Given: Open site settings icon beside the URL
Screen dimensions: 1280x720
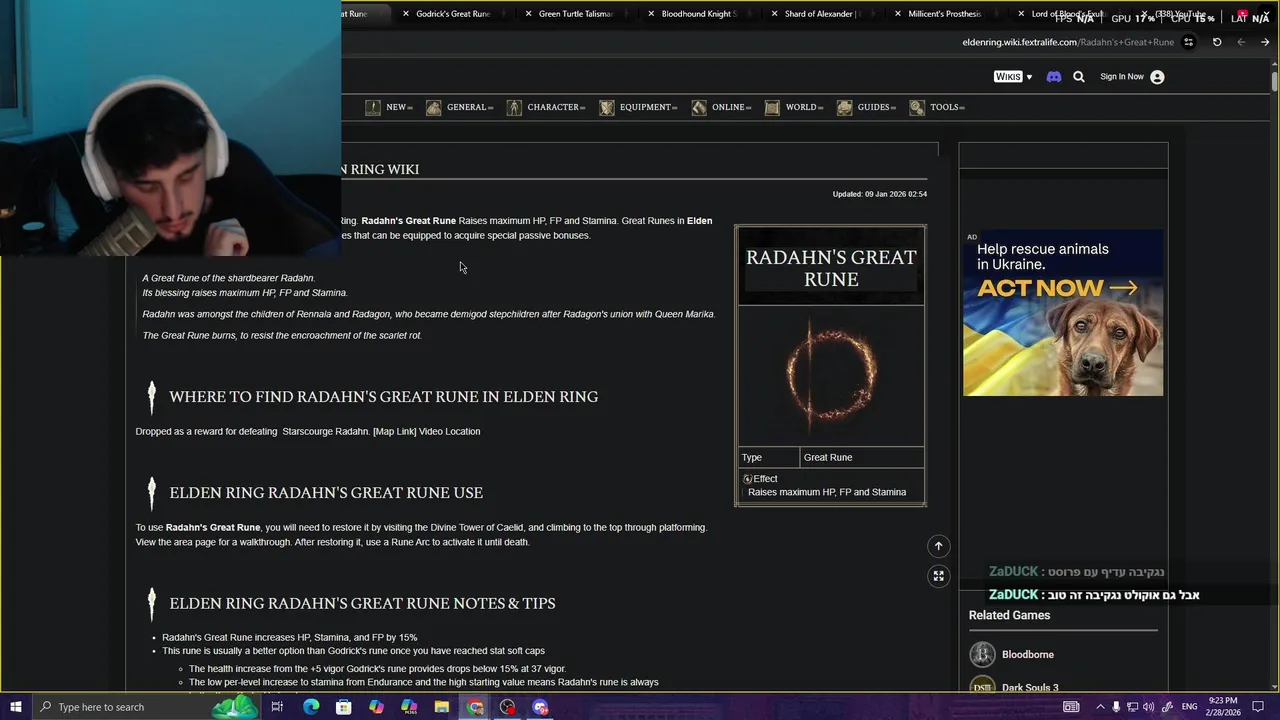Looking at the screenshot, I should [x=1188, y=42].
